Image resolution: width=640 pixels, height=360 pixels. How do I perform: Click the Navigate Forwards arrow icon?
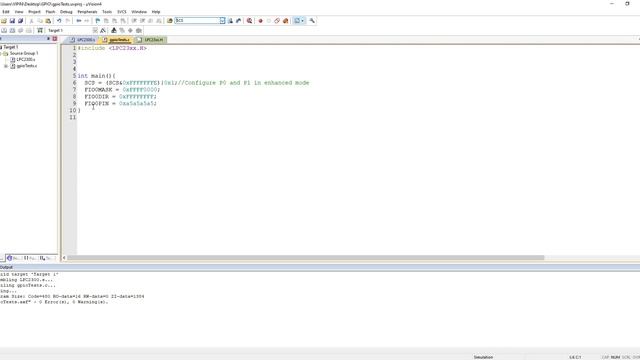[x=87, y=21]
